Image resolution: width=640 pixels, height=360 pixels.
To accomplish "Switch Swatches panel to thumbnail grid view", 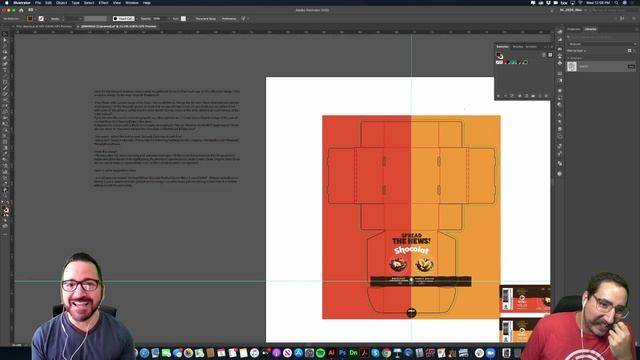I will [x=550, y=55].
